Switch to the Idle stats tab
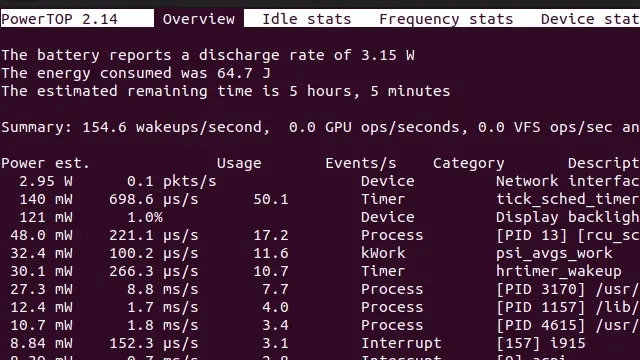 point(307,19)
